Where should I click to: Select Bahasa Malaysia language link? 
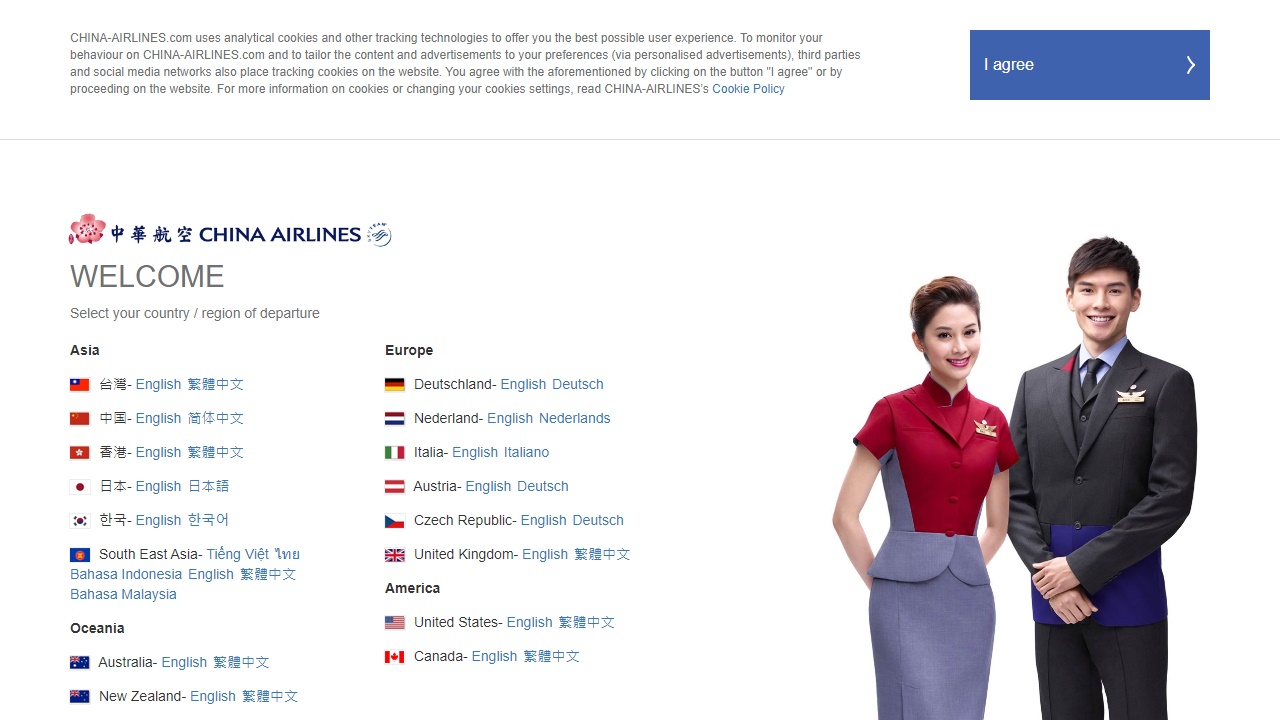coord(123,594)
